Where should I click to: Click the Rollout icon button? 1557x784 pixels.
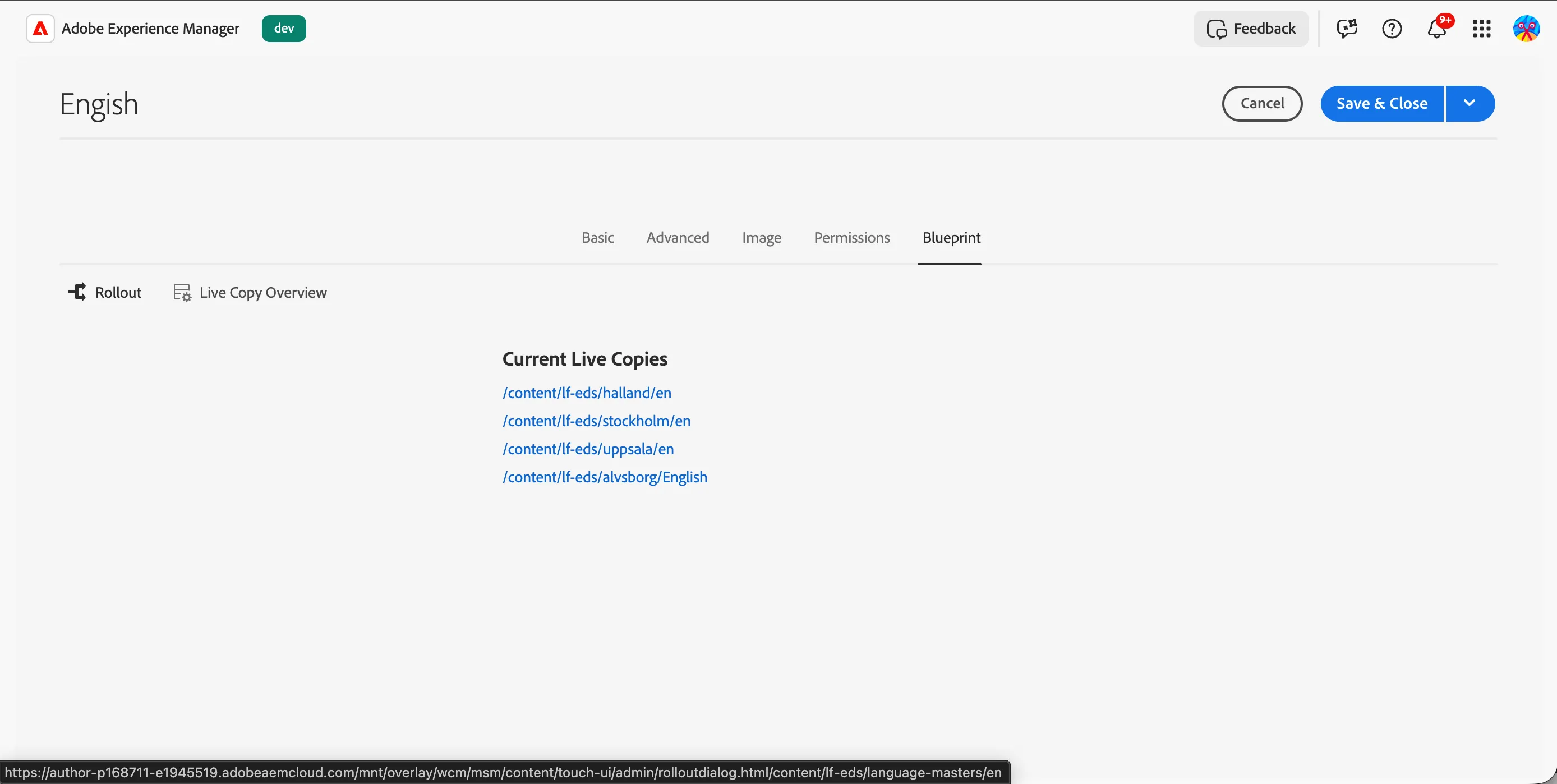tap(104, 293)
